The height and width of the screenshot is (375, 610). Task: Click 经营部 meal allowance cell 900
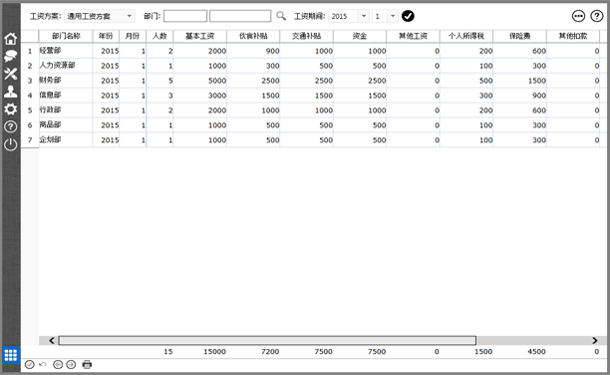pos(253,51)
